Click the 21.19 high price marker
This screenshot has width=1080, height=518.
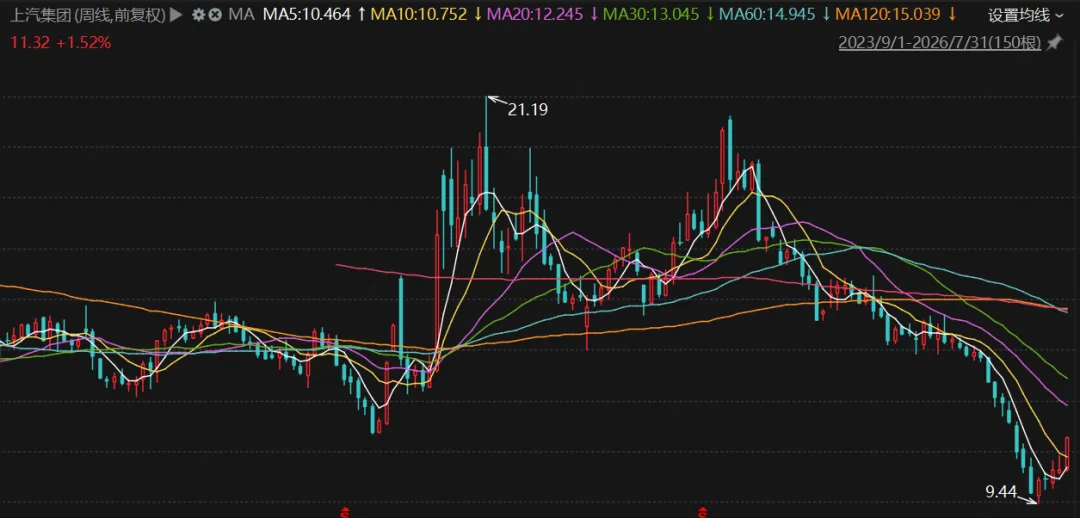pos(528,109)
